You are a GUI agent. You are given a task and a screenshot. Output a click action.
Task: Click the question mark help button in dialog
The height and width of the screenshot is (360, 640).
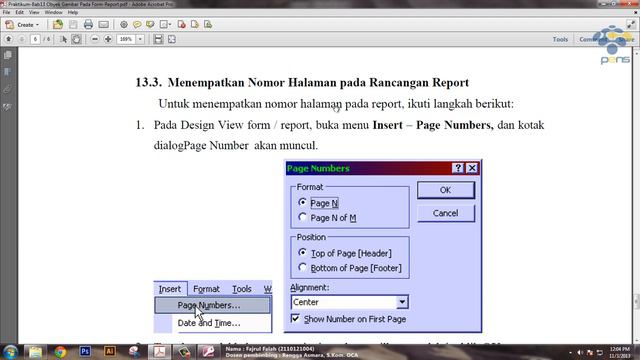[458, 168]
